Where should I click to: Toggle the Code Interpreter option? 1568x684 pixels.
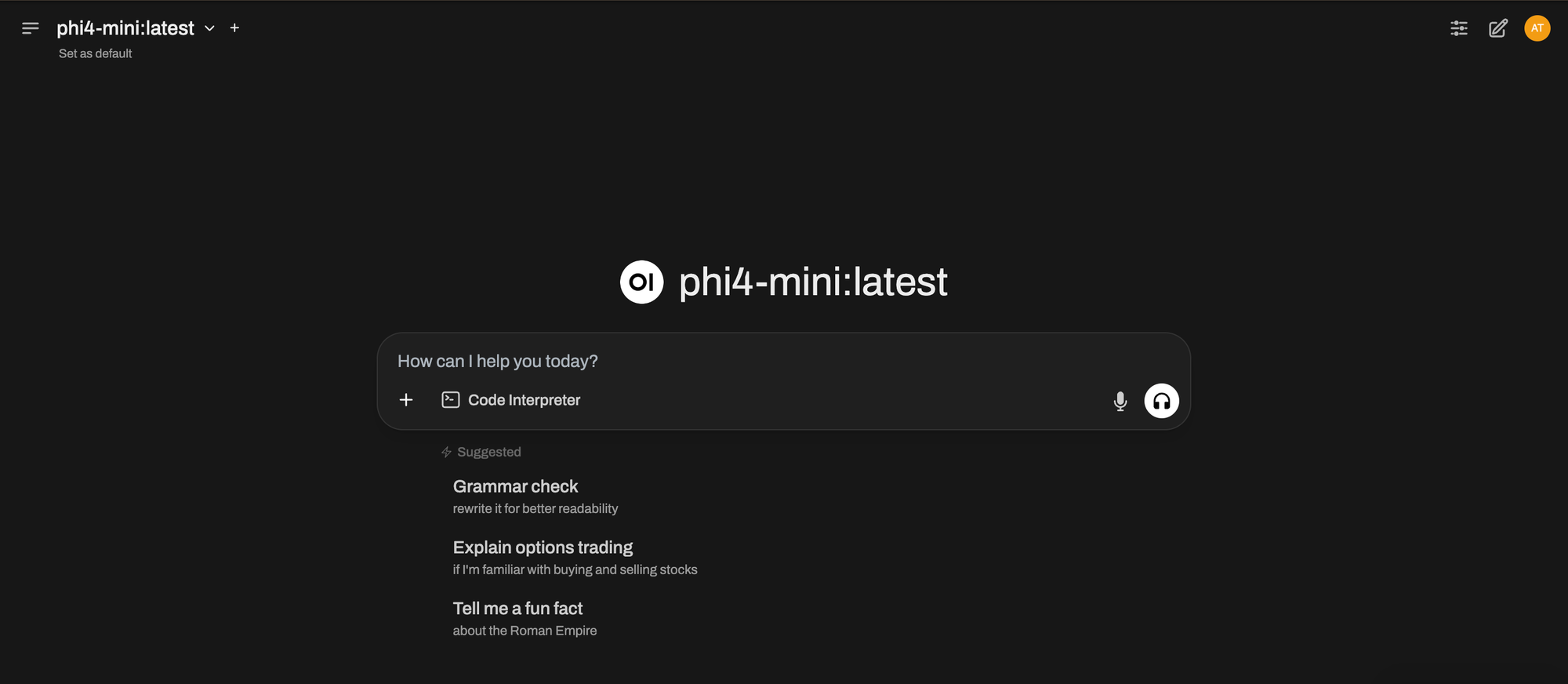[524, 400]
